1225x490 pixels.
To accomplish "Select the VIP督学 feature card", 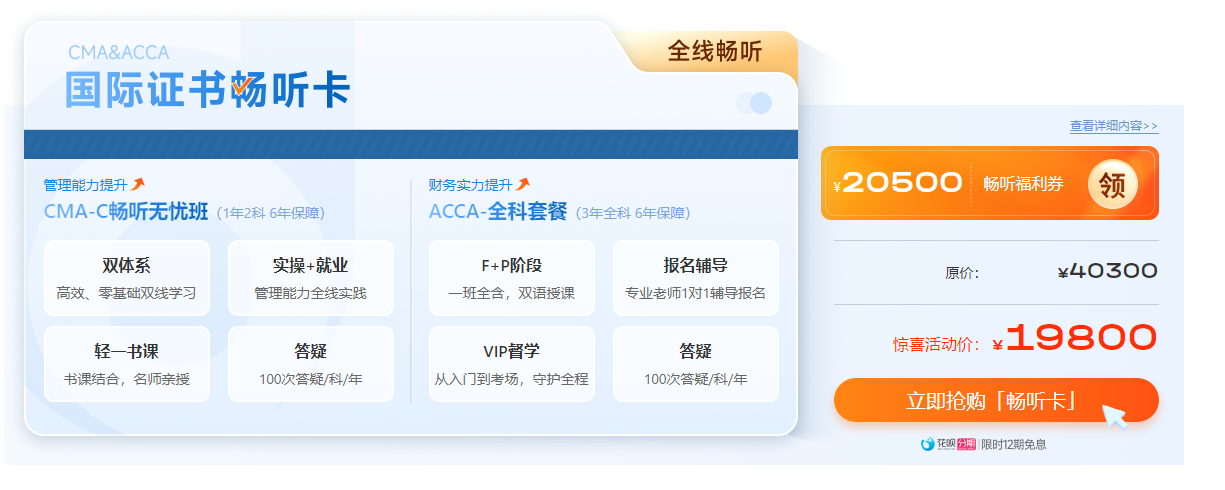I will pyautogui.click(x=512, y=364).
